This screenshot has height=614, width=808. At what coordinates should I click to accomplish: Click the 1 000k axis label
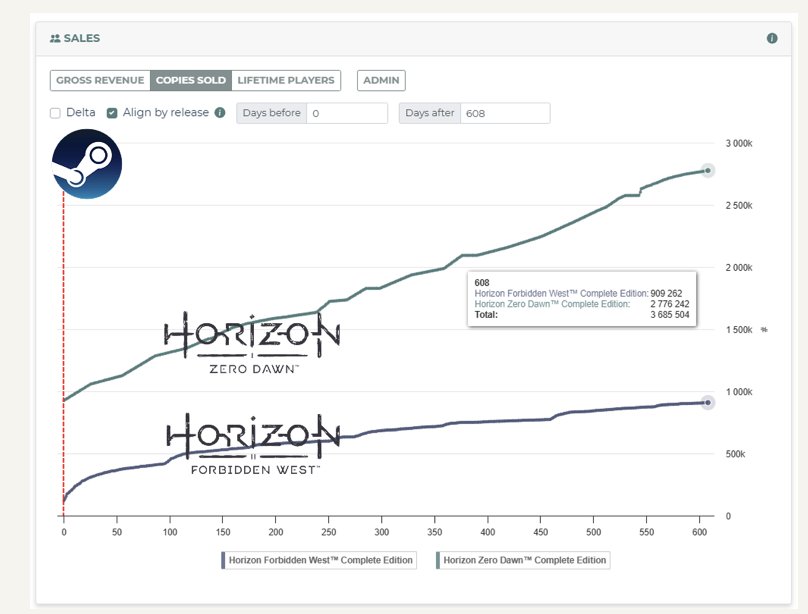click(x=739, y=392)
